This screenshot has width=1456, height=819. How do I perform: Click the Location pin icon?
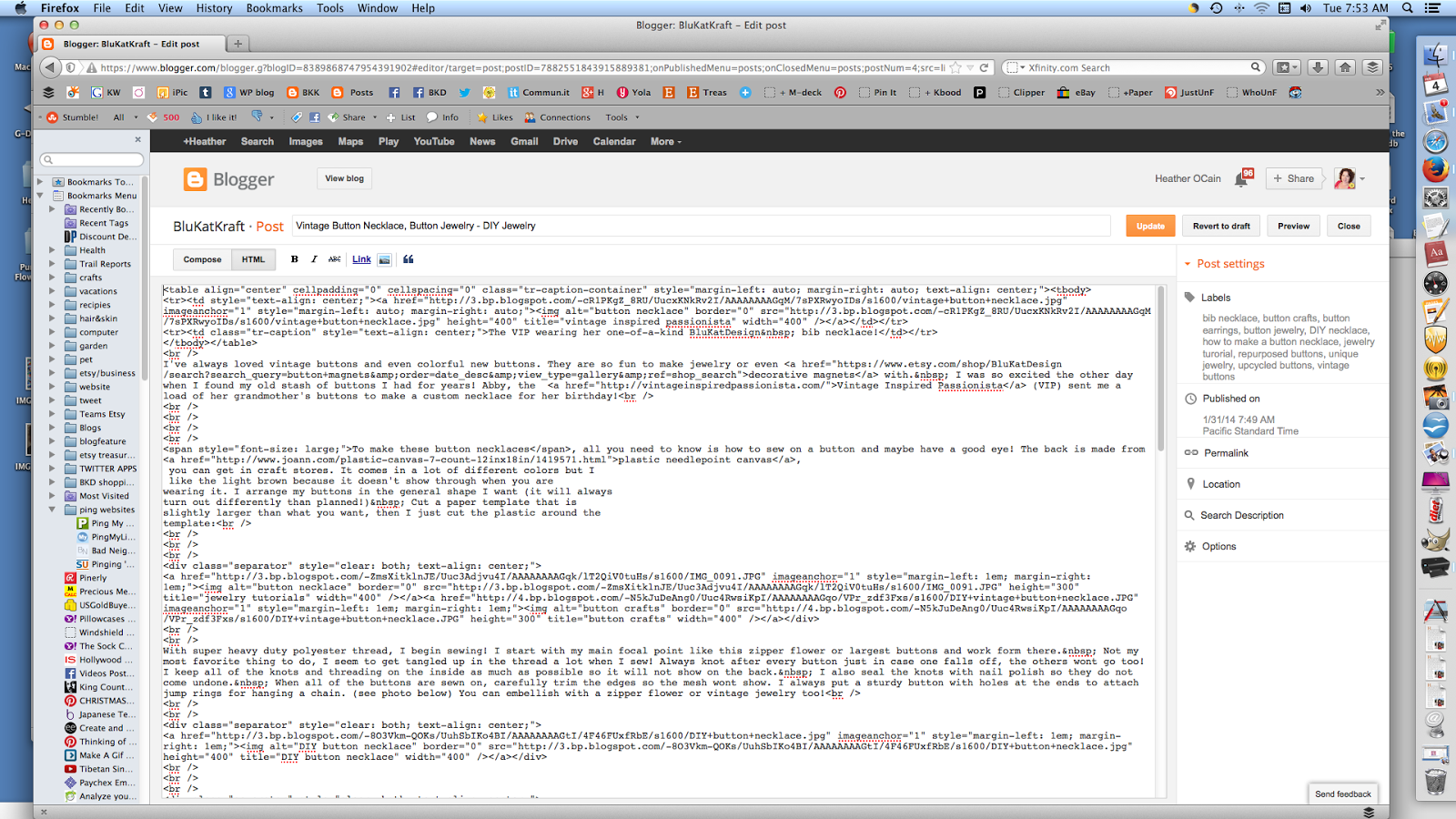pyautogui.click(x=1190, y=484)
